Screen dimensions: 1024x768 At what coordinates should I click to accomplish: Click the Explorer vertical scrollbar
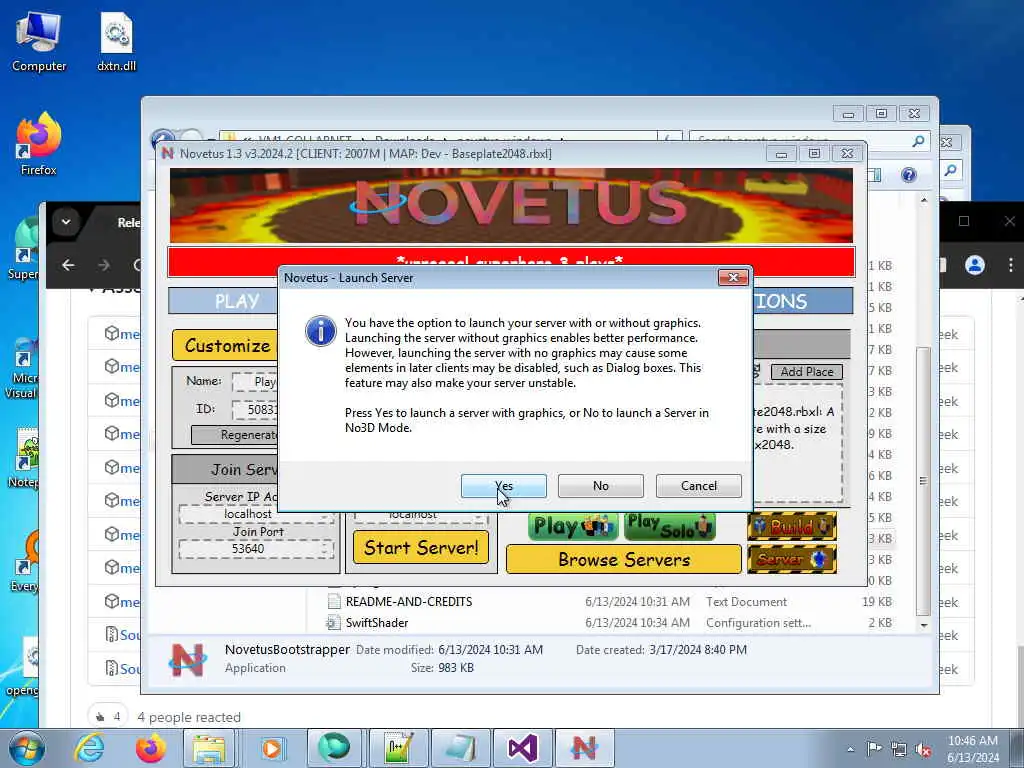point(923,480)
